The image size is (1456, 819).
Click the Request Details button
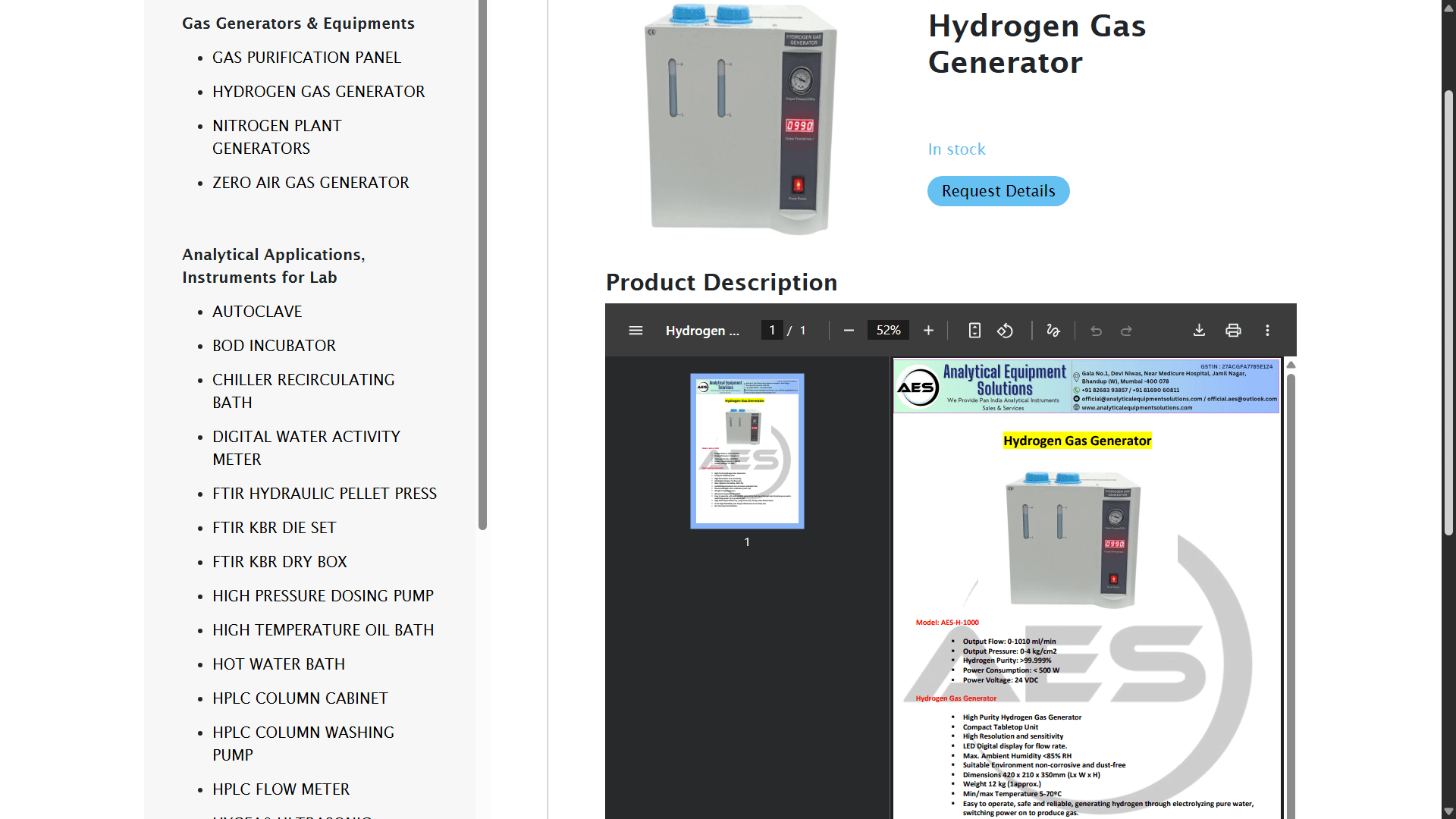pyautogui.click(x=998, y=191)
